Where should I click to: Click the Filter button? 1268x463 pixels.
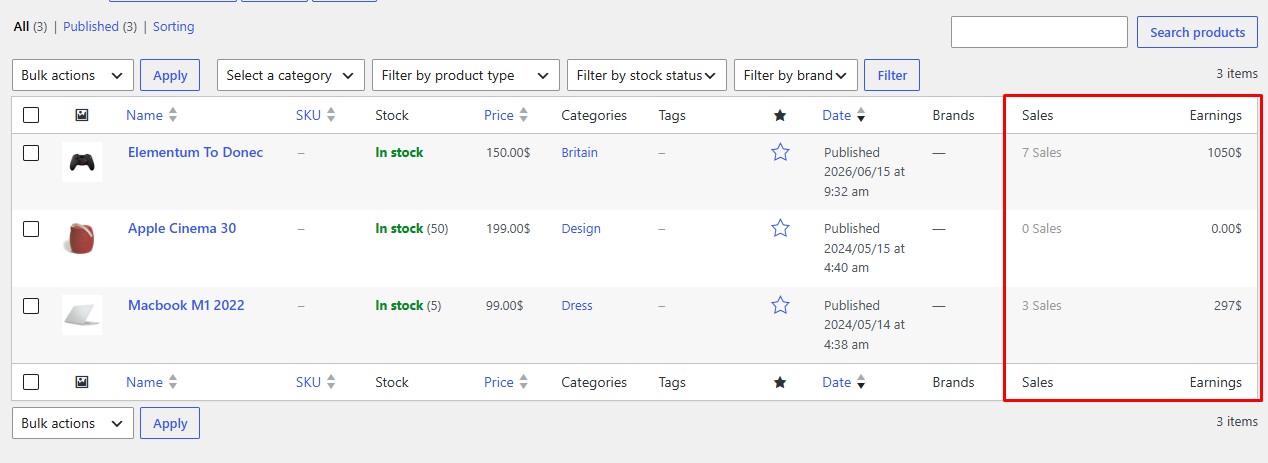pyautogui.click(x=892, y=75)
